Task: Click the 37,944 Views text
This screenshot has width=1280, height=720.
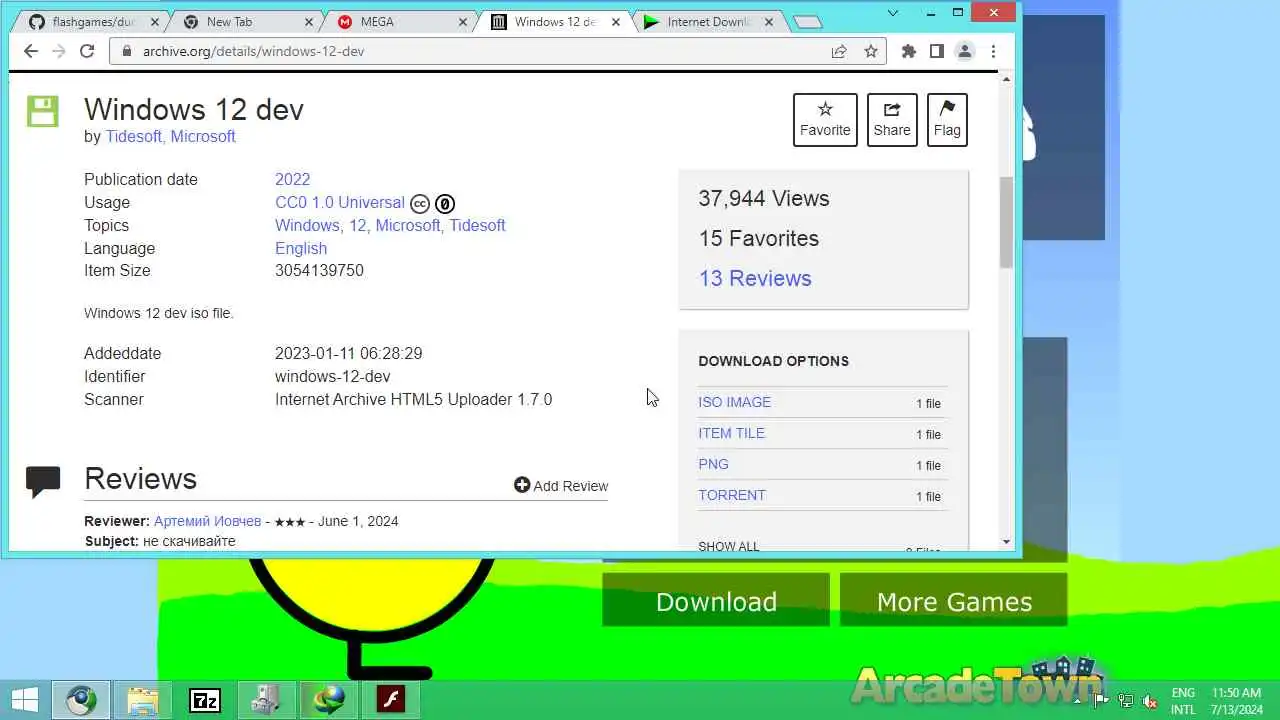Action: 764,198
